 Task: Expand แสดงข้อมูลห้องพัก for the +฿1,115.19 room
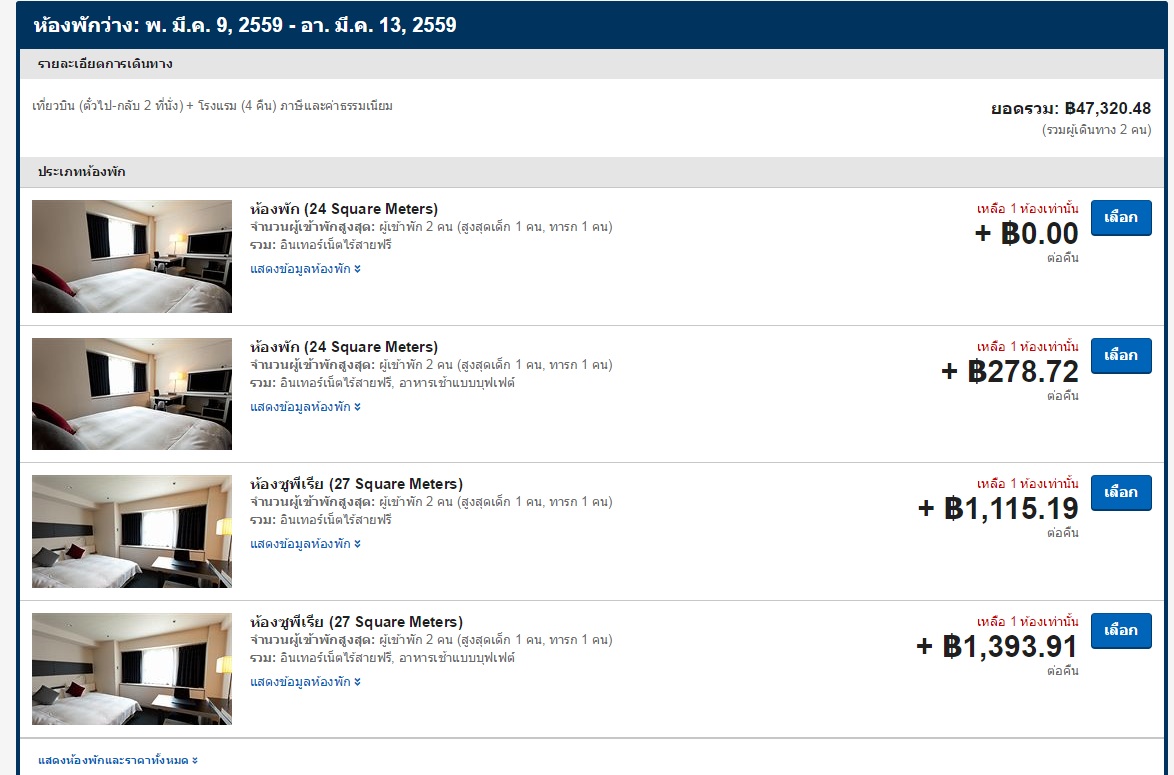pyautogui.click(x=305, y=544)
